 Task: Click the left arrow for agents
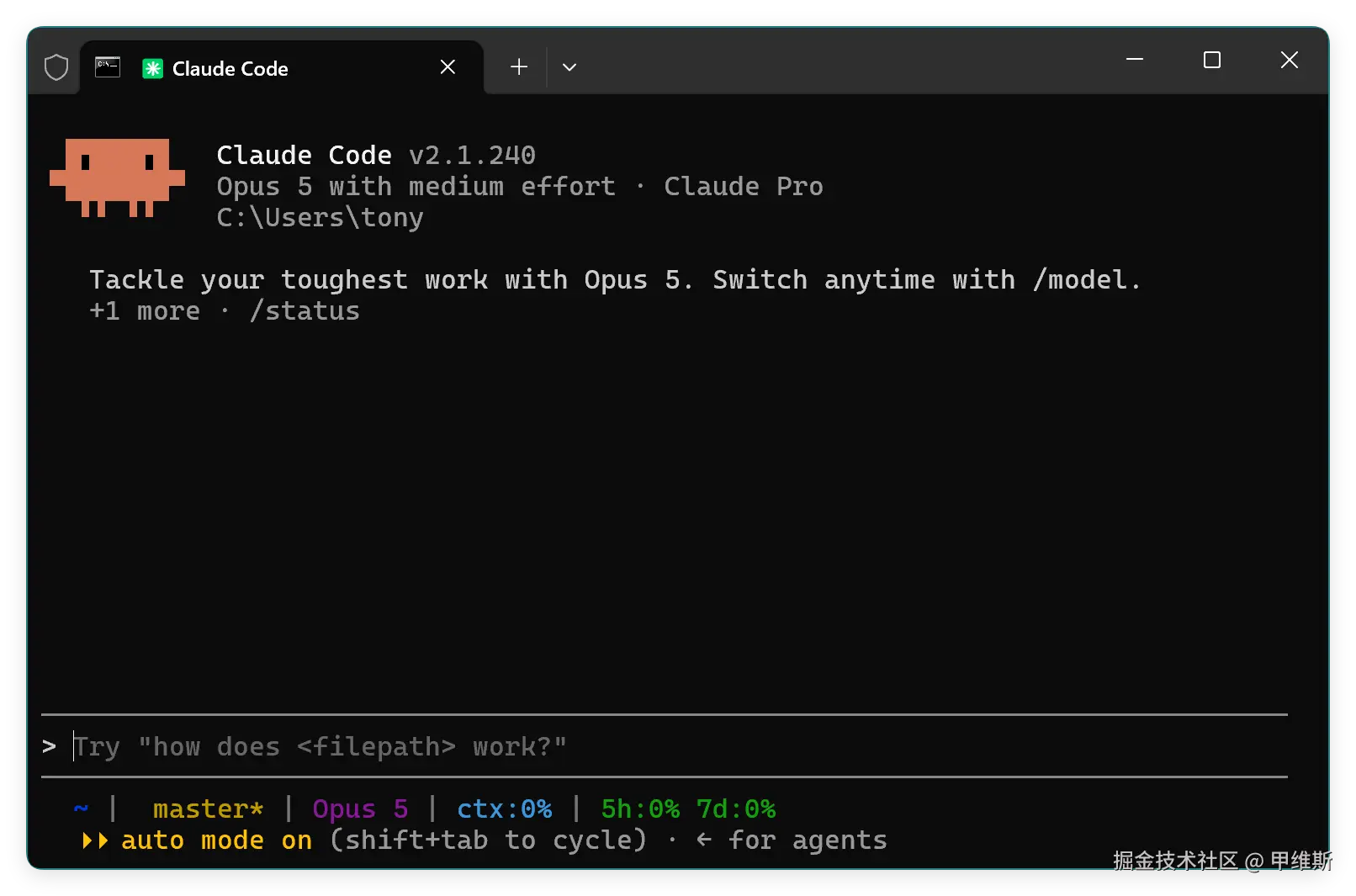click(x=704, y=840)
